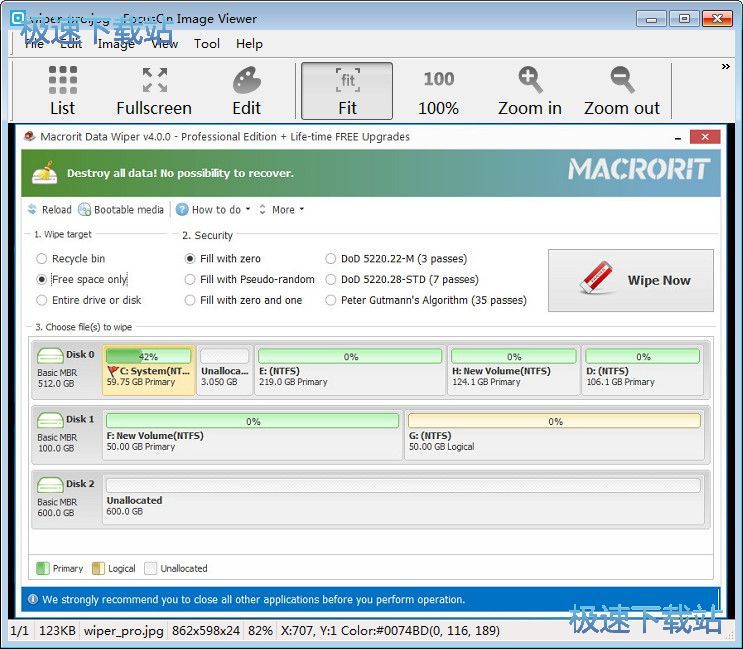
Task: Click the Zoom out magnifier icon
Action: point(622,81)
